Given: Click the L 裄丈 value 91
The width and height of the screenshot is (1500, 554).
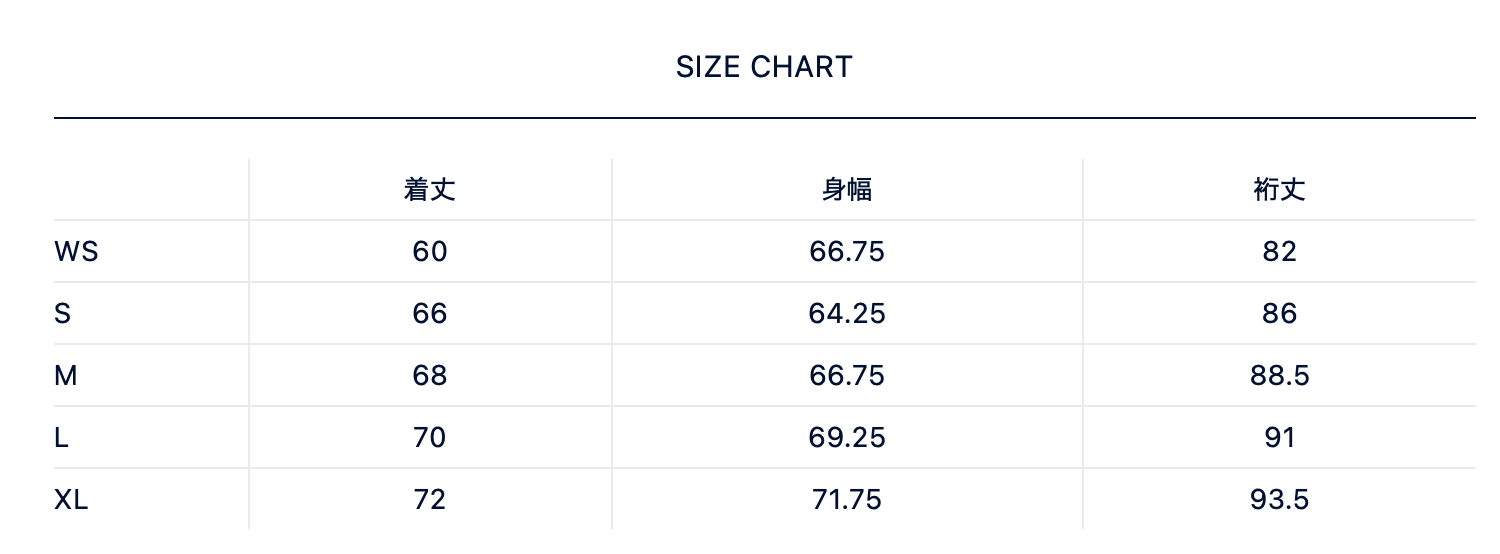Looking at the screenshot, I should 1279,438.
